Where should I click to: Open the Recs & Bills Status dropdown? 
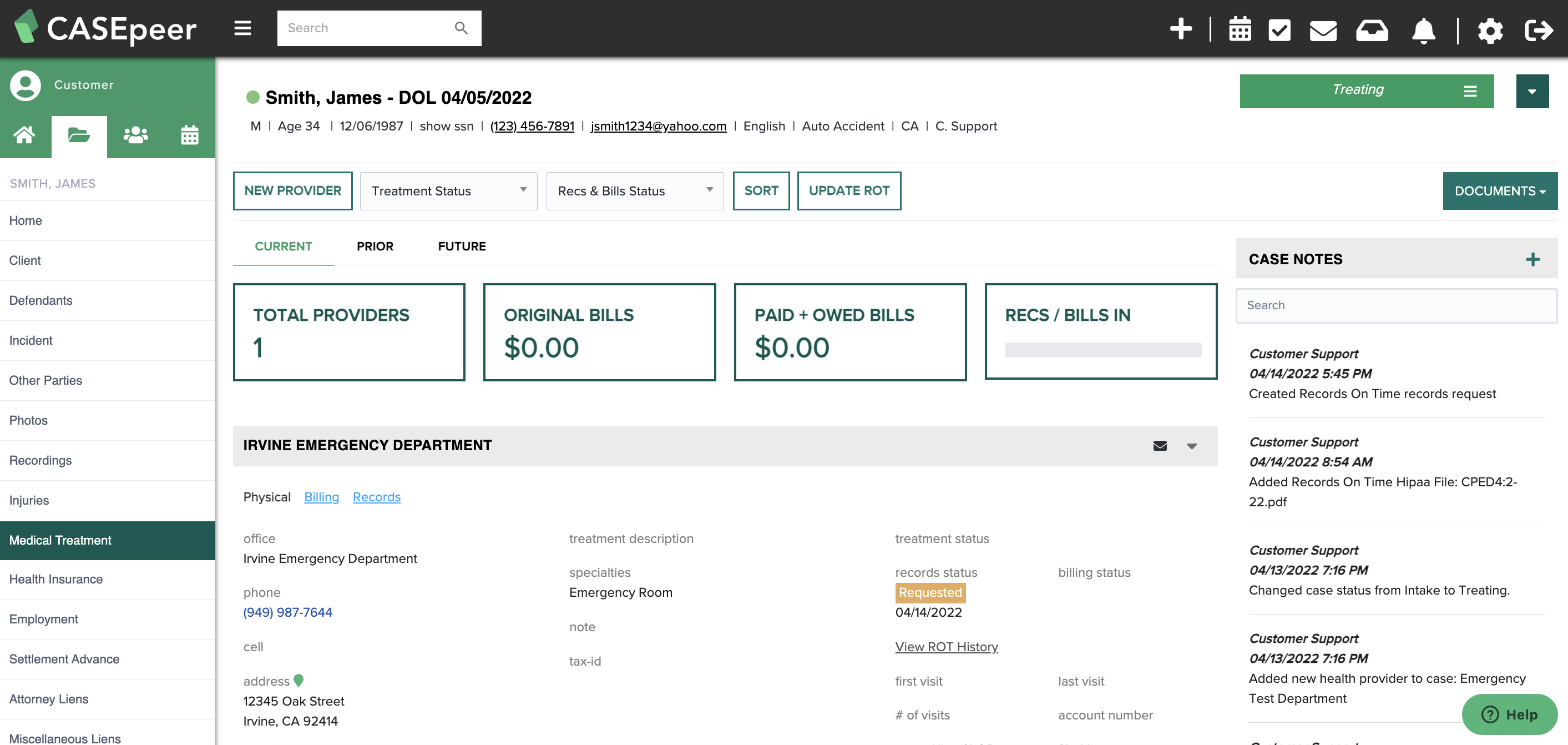click(634, 192)
